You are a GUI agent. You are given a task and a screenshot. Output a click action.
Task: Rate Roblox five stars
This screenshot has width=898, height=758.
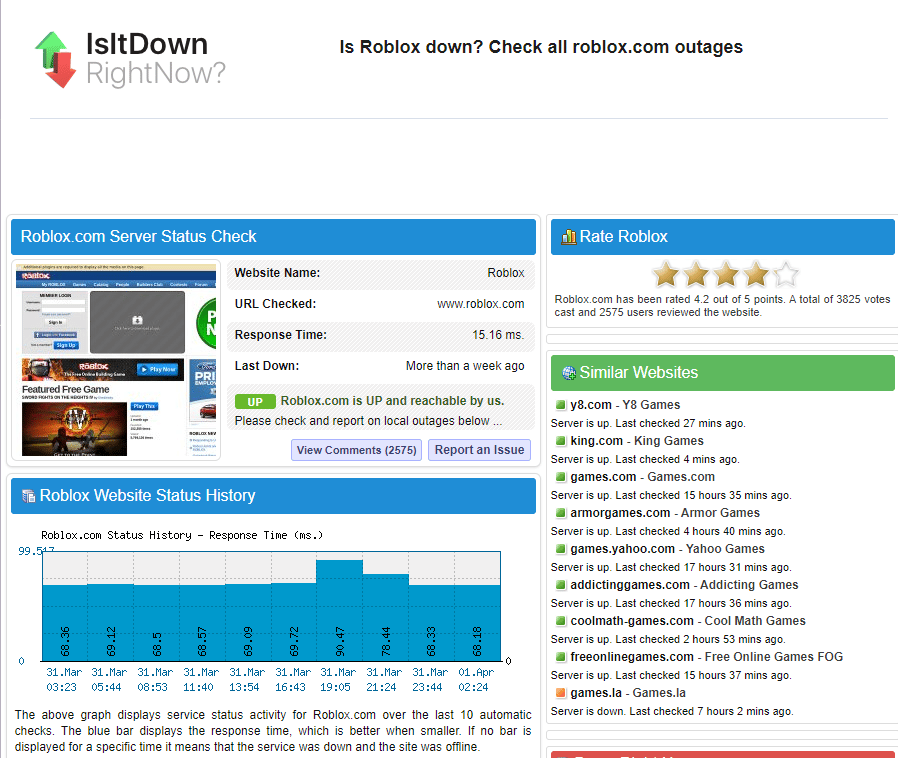pyautogui.click(x=785, y=274)
